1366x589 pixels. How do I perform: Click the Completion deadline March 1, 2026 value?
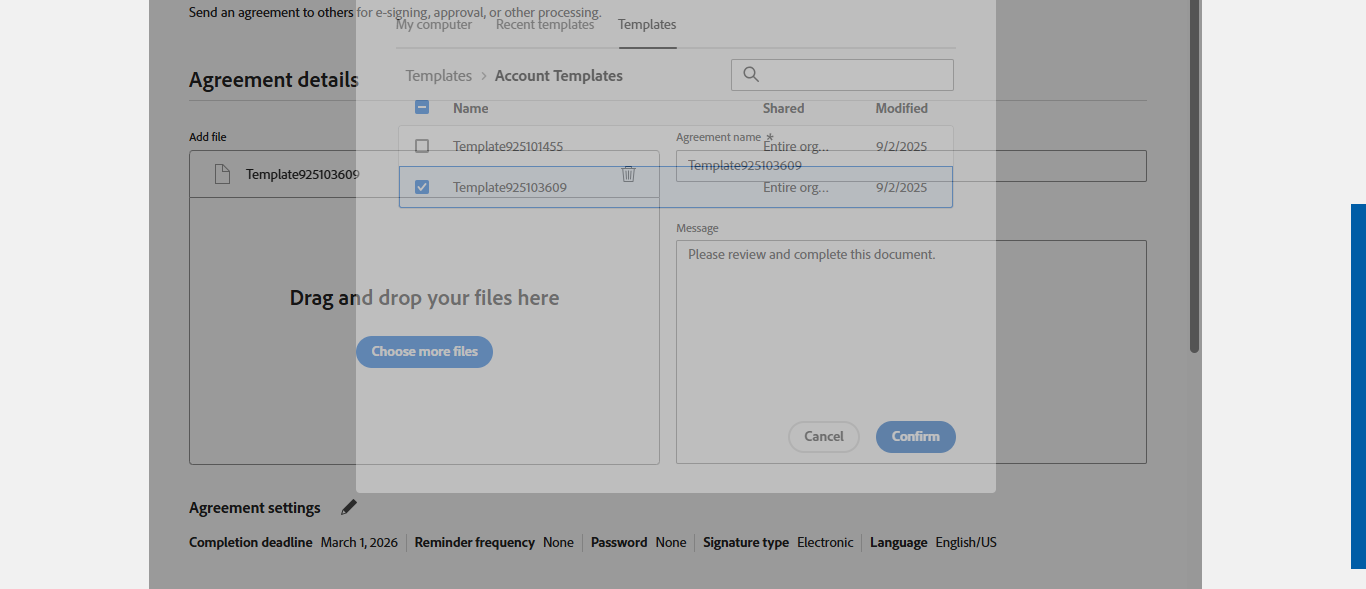pyautogui.click(x=359, y=543)
